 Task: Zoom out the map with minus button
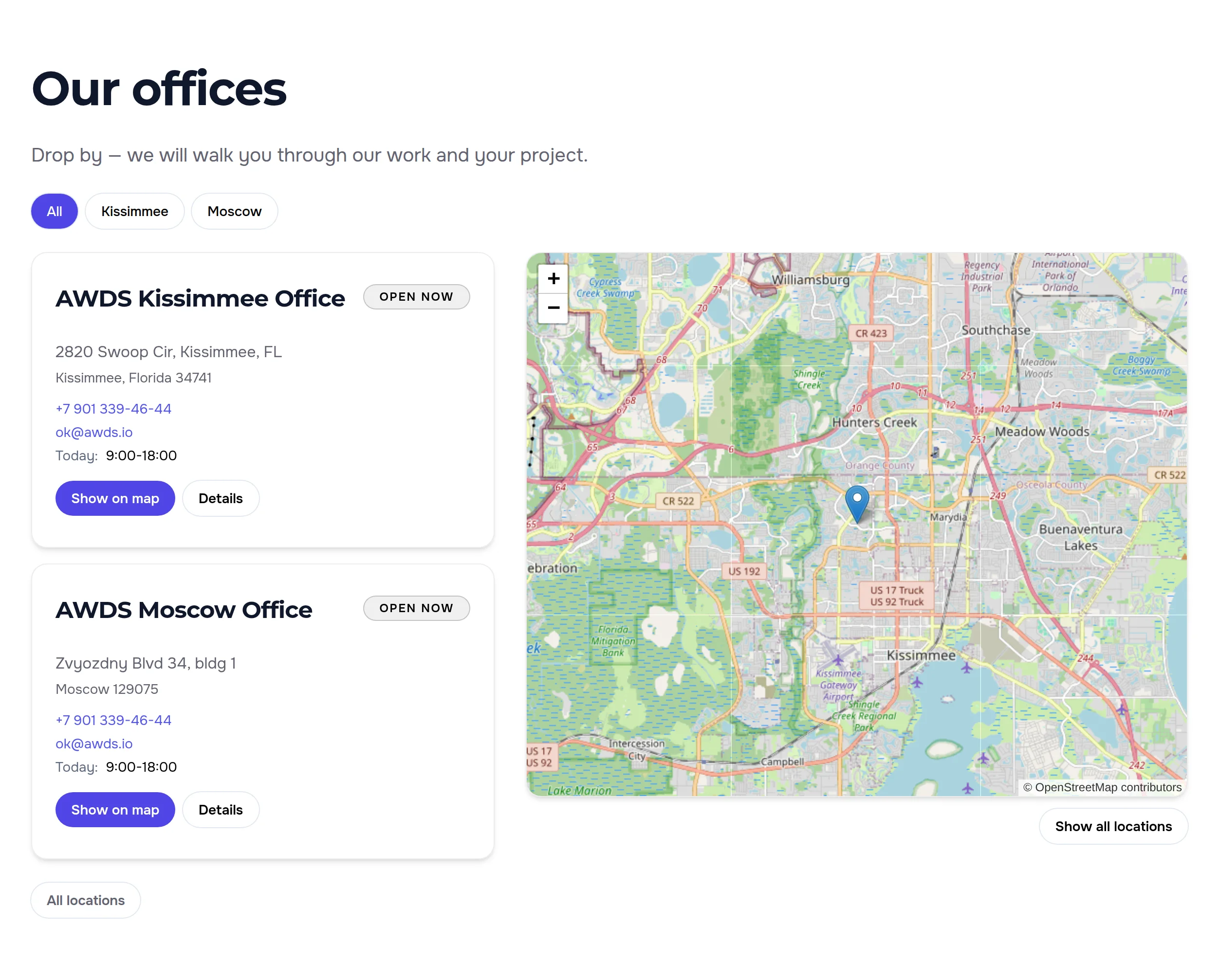[x=553, y=308]
